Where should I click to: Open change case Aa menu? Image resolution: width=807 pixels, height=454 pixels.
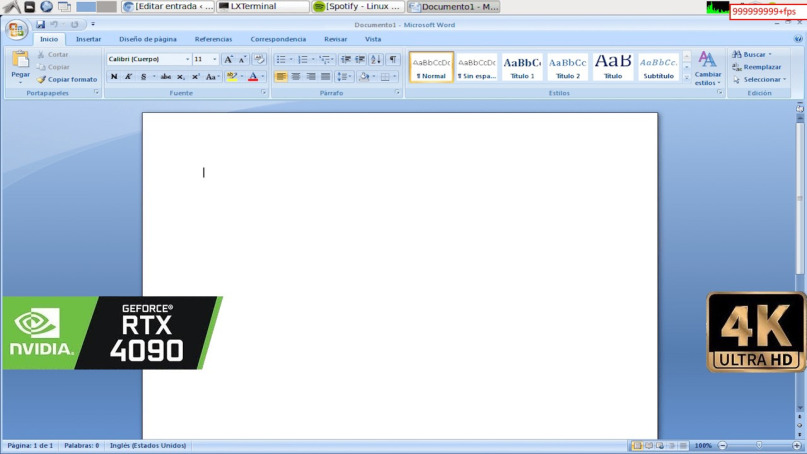tap(212, 77)
